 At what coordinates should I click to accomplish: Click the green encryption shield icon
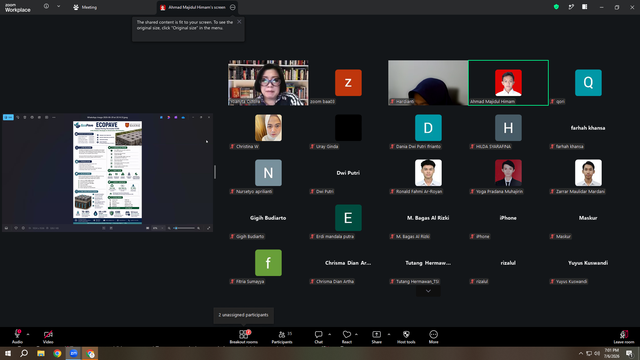pos(556,7)
